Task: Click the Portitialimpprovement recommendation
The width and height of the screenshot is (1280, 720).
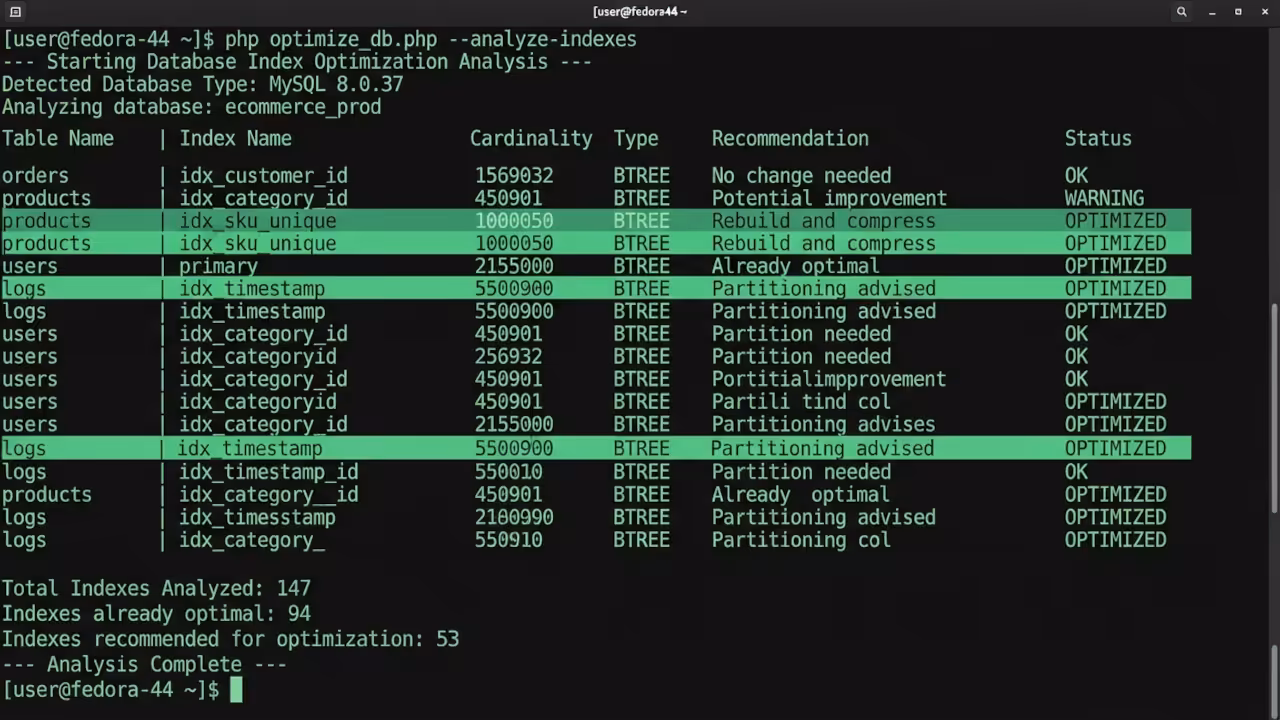Action: 829,379
